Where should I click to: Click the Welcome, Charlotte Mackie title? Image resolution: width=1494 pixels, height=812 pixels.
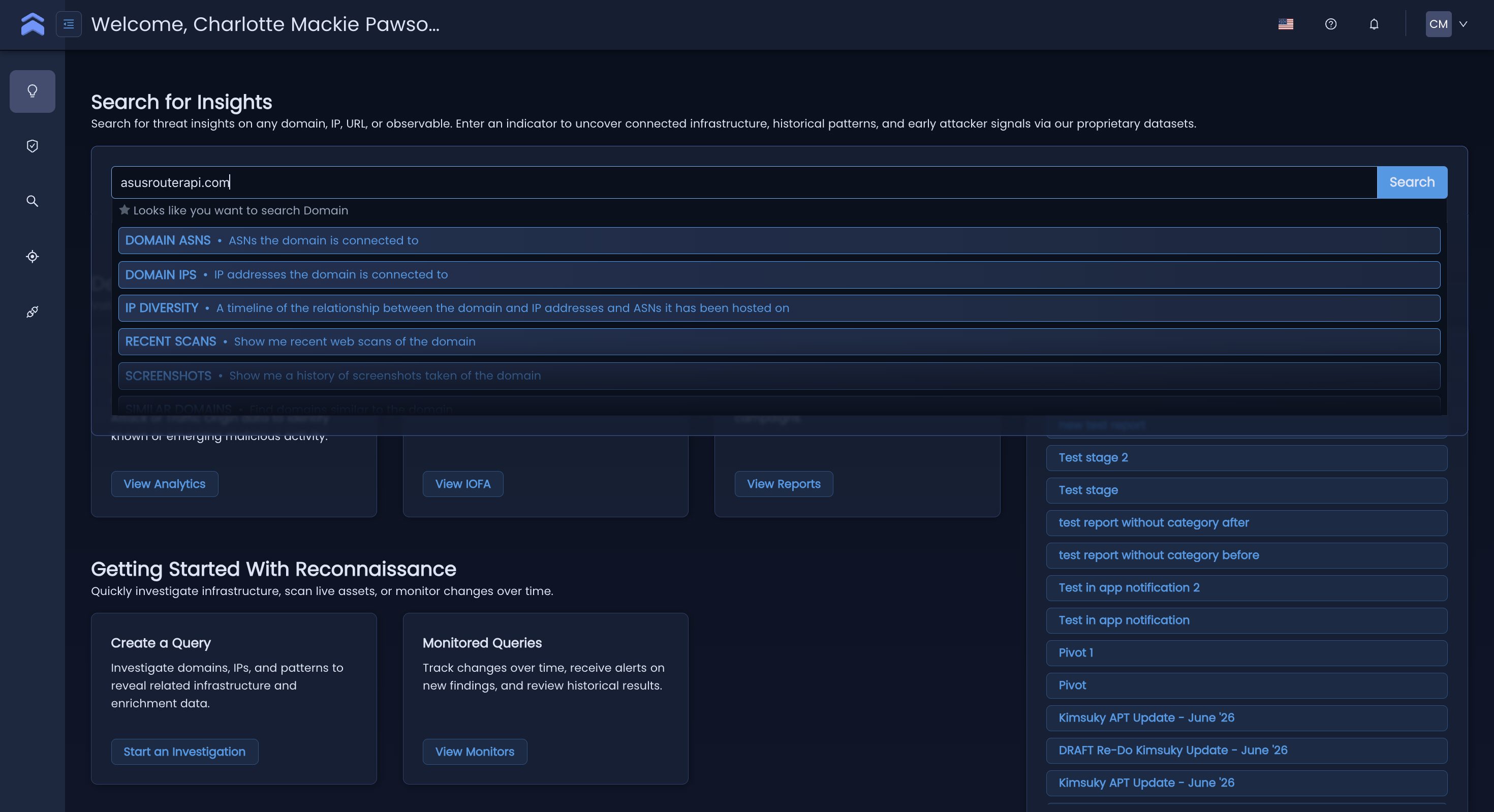[265, 24]
